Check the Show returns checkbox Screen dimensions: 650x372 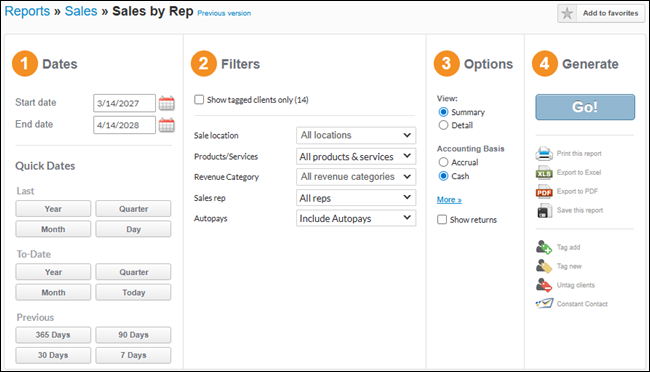(442, 219)
